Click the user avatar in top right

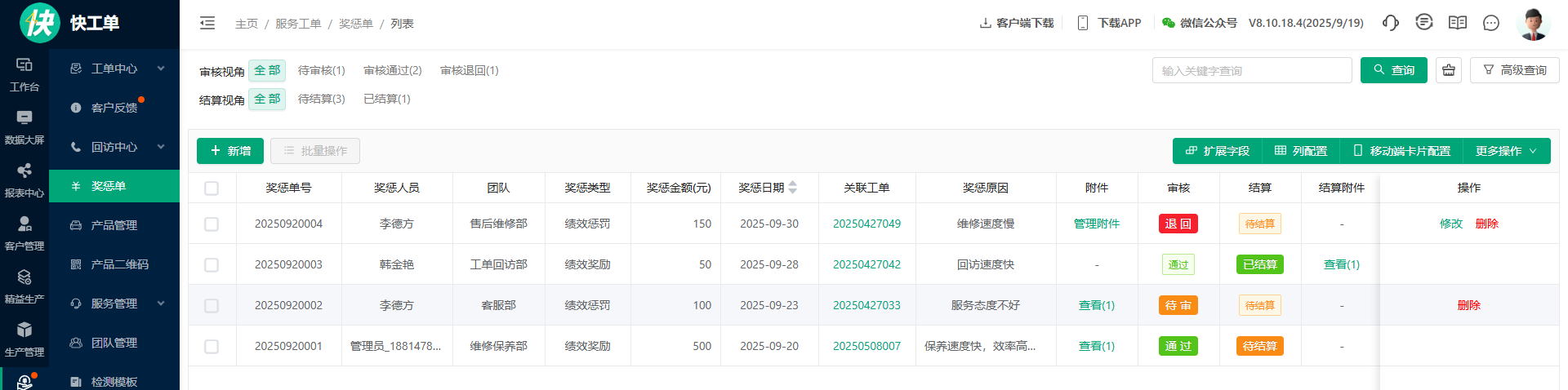click(1533, 24)
